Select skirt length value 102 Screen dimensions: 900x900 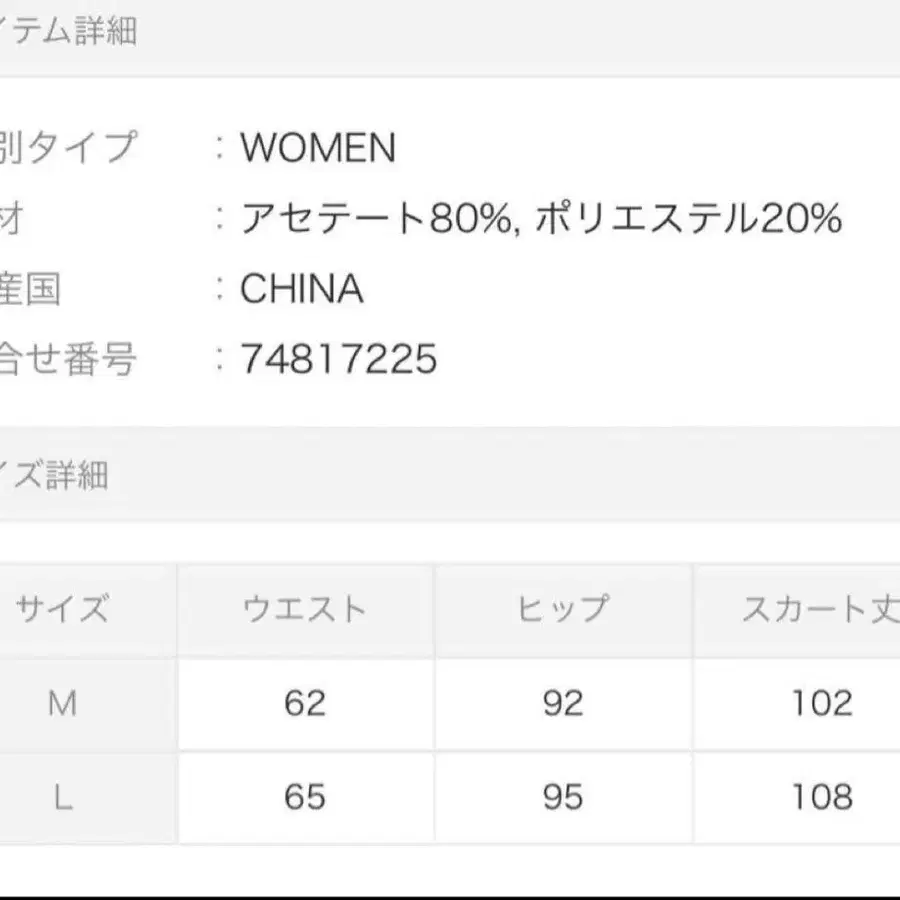click(x=821, y=704)
